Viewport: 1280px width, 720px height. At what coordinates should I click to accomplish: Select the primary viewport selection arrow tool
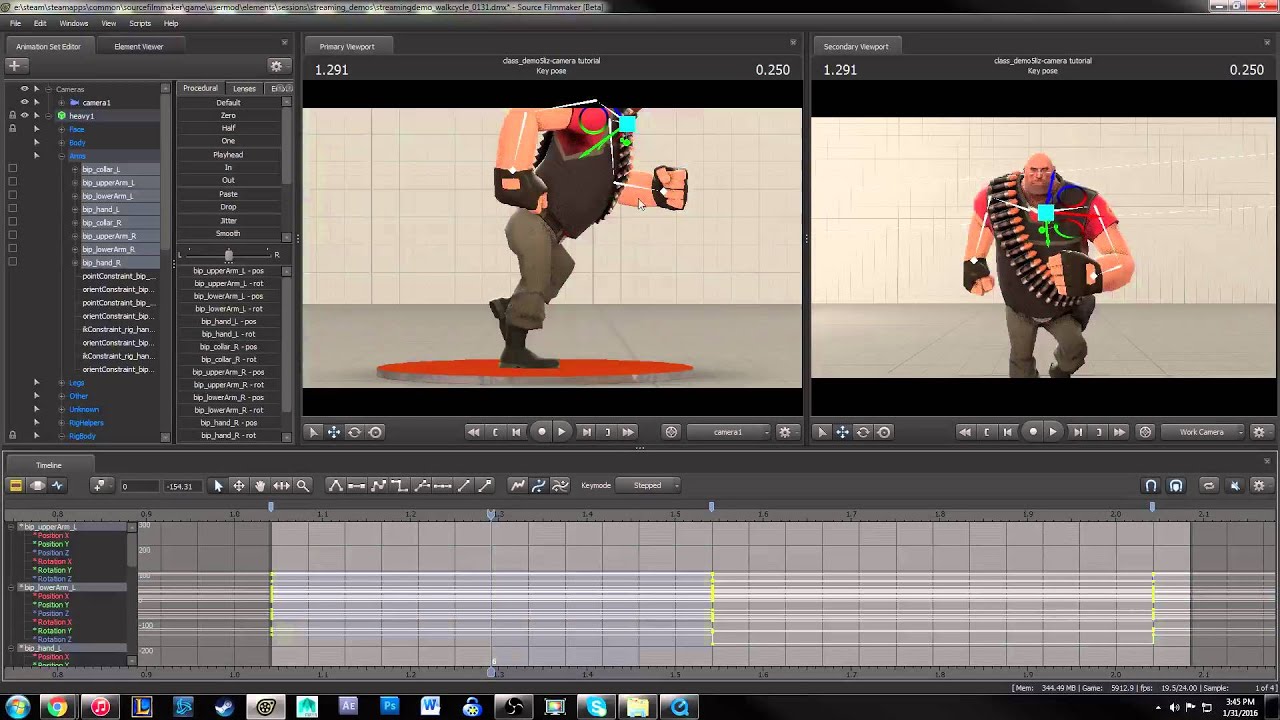pos(313,432)
